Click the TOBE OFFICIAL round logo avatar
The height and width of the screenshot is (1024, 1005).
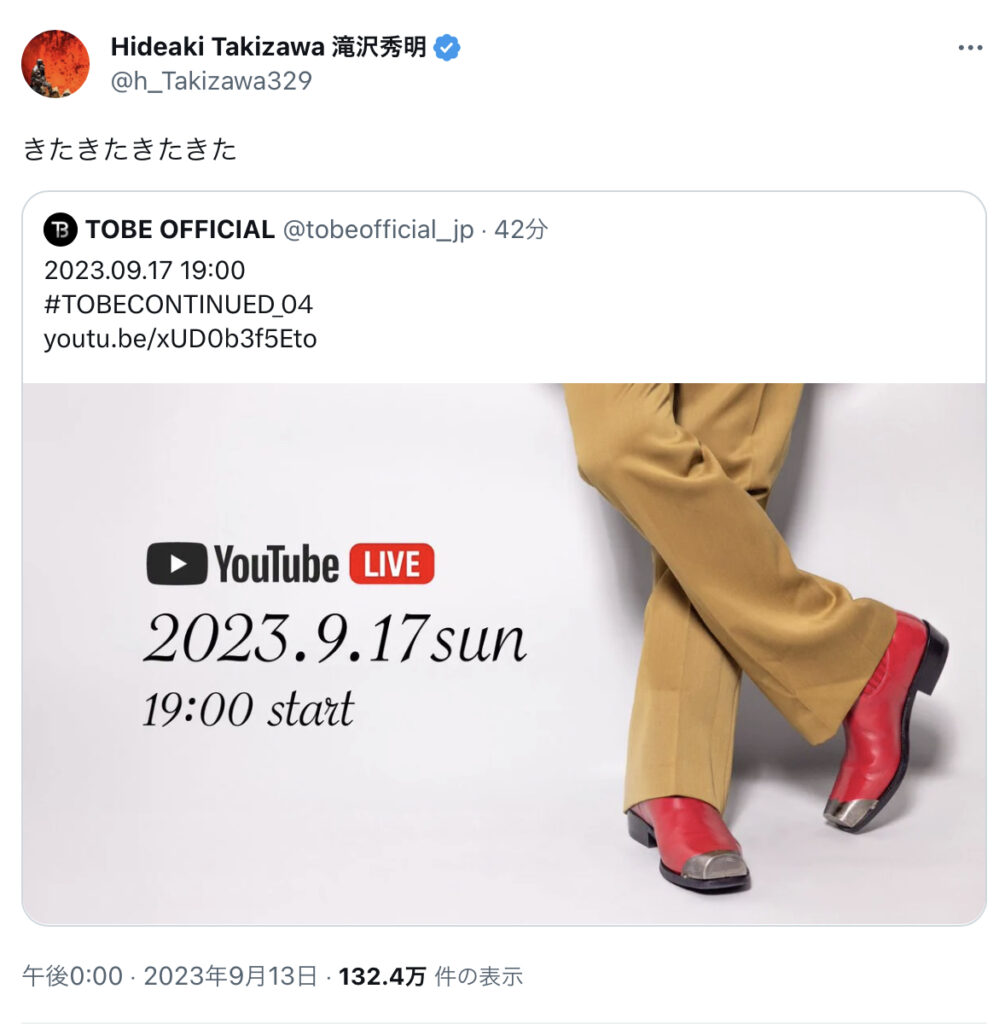[x=61, y=230]
